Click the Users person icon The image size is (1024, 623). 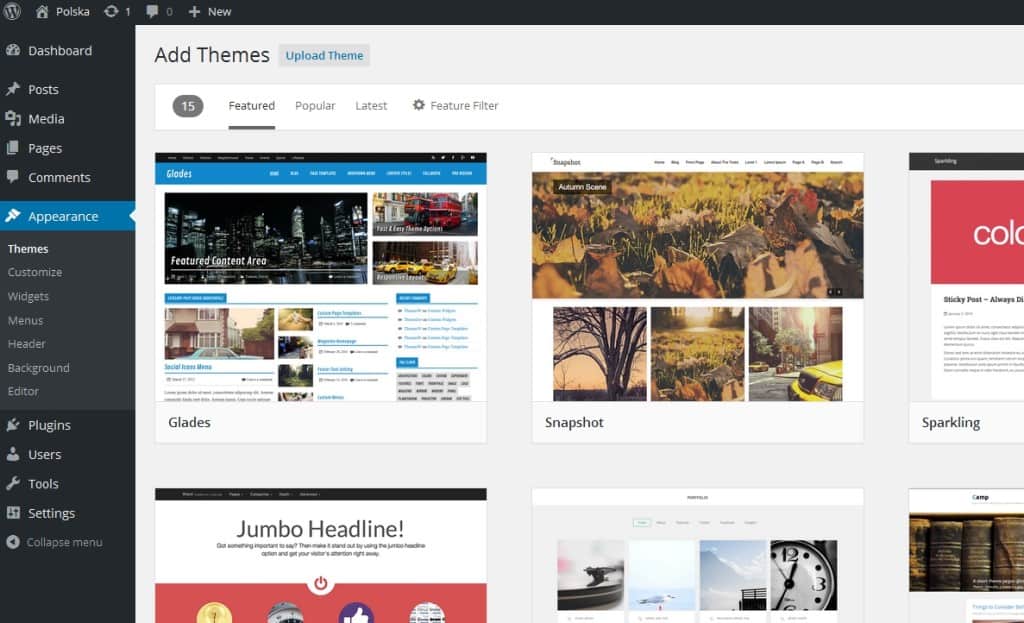click(13, 454)
